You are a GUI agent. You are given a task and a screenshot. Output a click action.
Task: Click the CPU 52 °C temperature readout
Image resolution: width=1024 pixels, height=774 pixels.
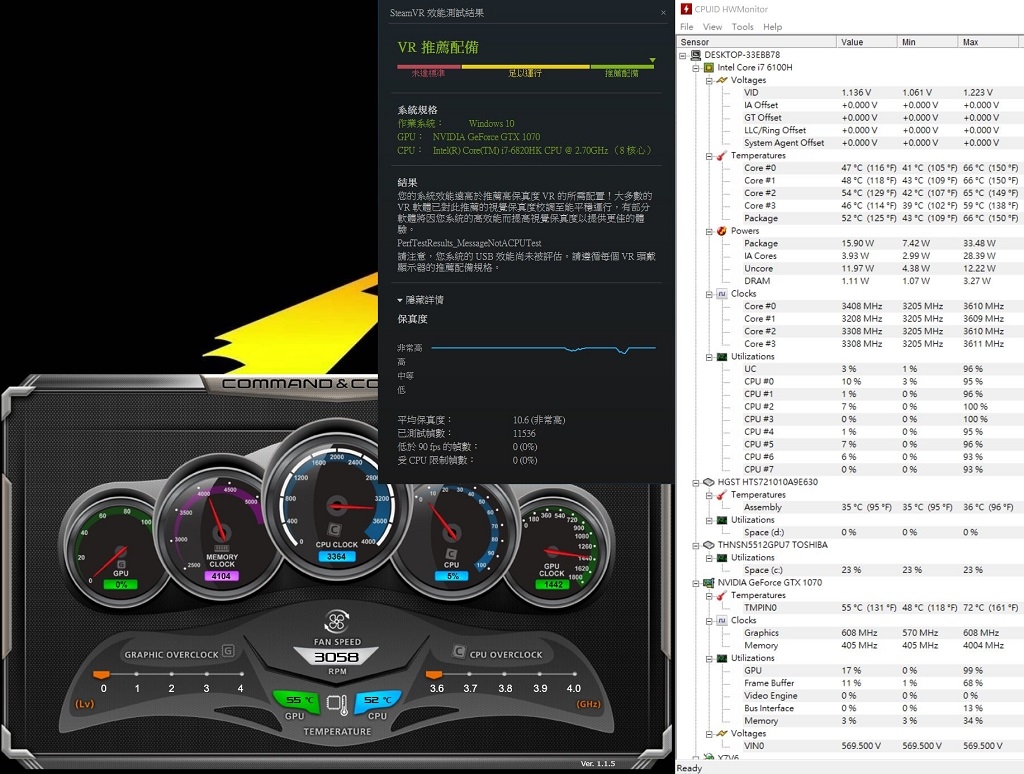(x=377, y=700)
